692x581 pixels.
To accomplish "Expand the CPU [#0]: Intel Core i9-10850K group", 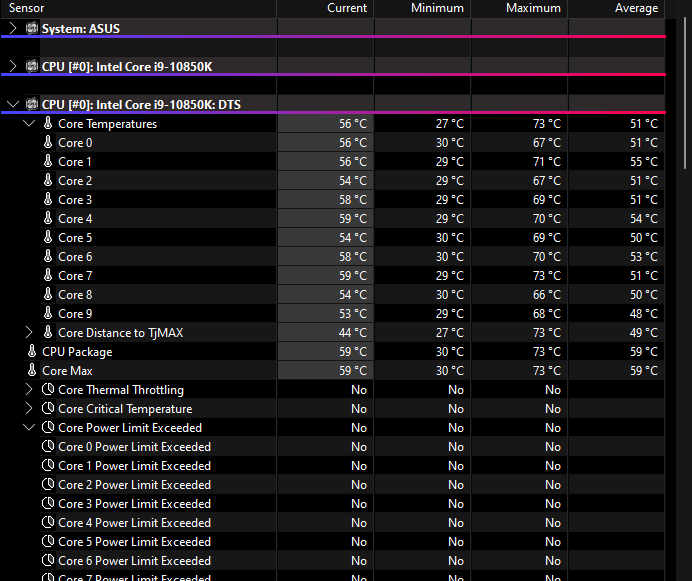I will coord(12,66).
